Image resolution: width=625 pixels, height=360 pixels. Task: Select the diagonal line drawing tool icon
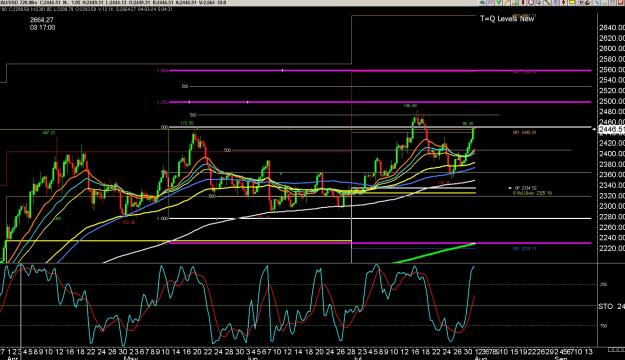(548, 2)
